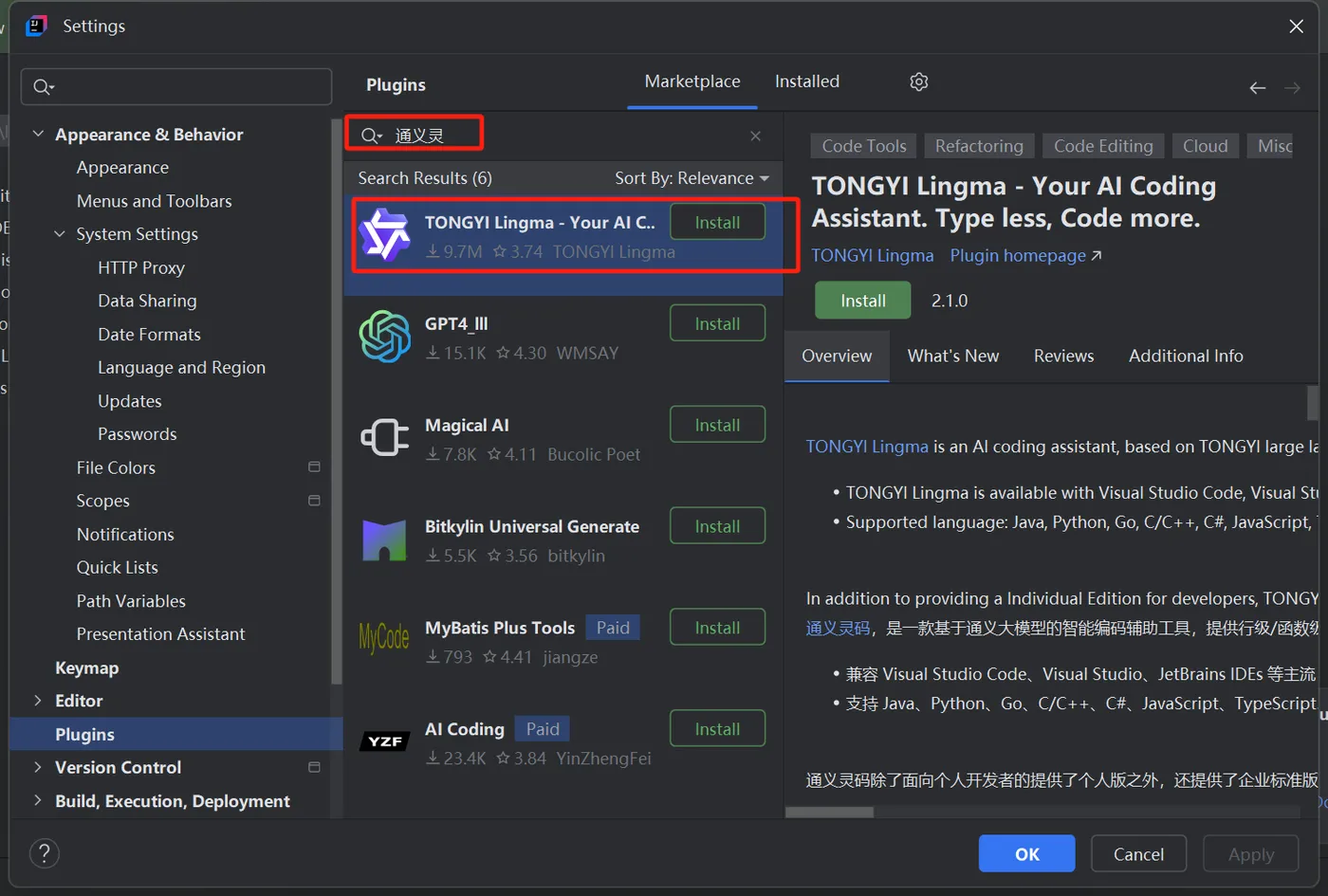
Task: Install the GPT4_lll plugin
Action: pos(717,323)
